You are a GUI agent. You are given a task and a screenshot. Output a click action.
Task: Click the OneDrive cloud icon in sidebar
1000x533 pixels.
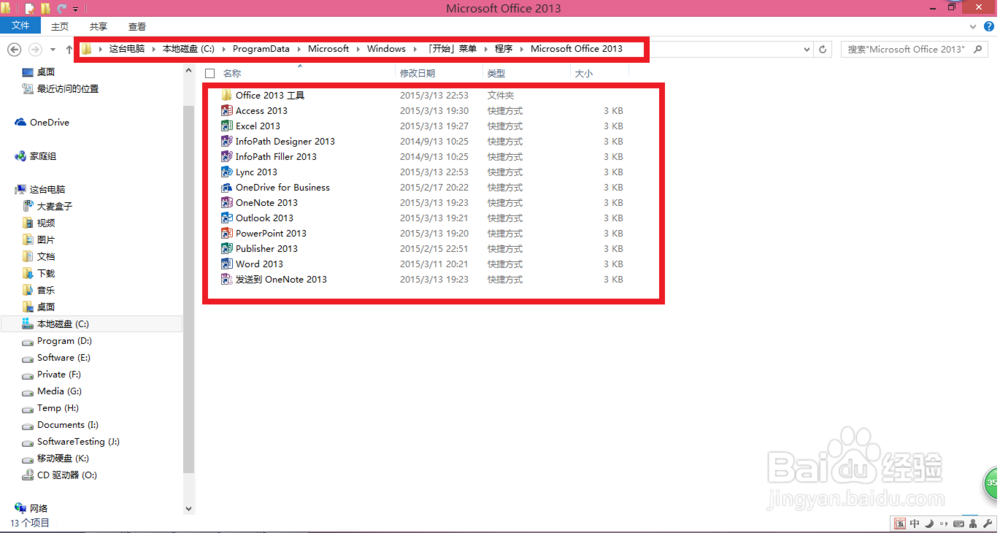[x=20, y=122]
